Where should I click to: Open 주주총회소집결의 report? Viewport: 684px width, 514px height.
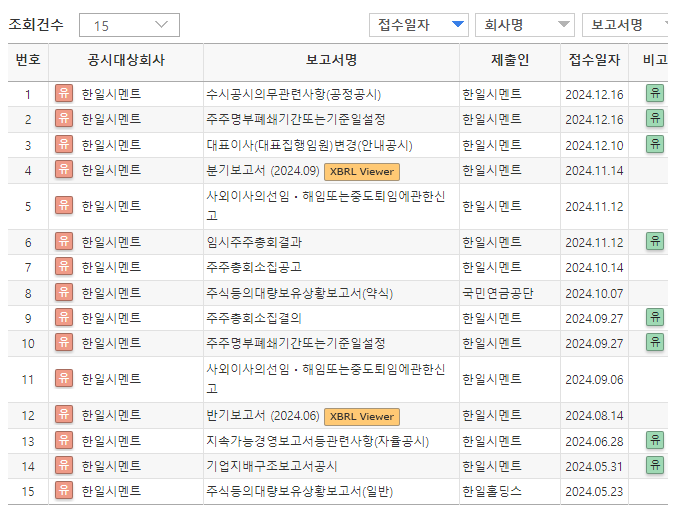click(254, 318)
